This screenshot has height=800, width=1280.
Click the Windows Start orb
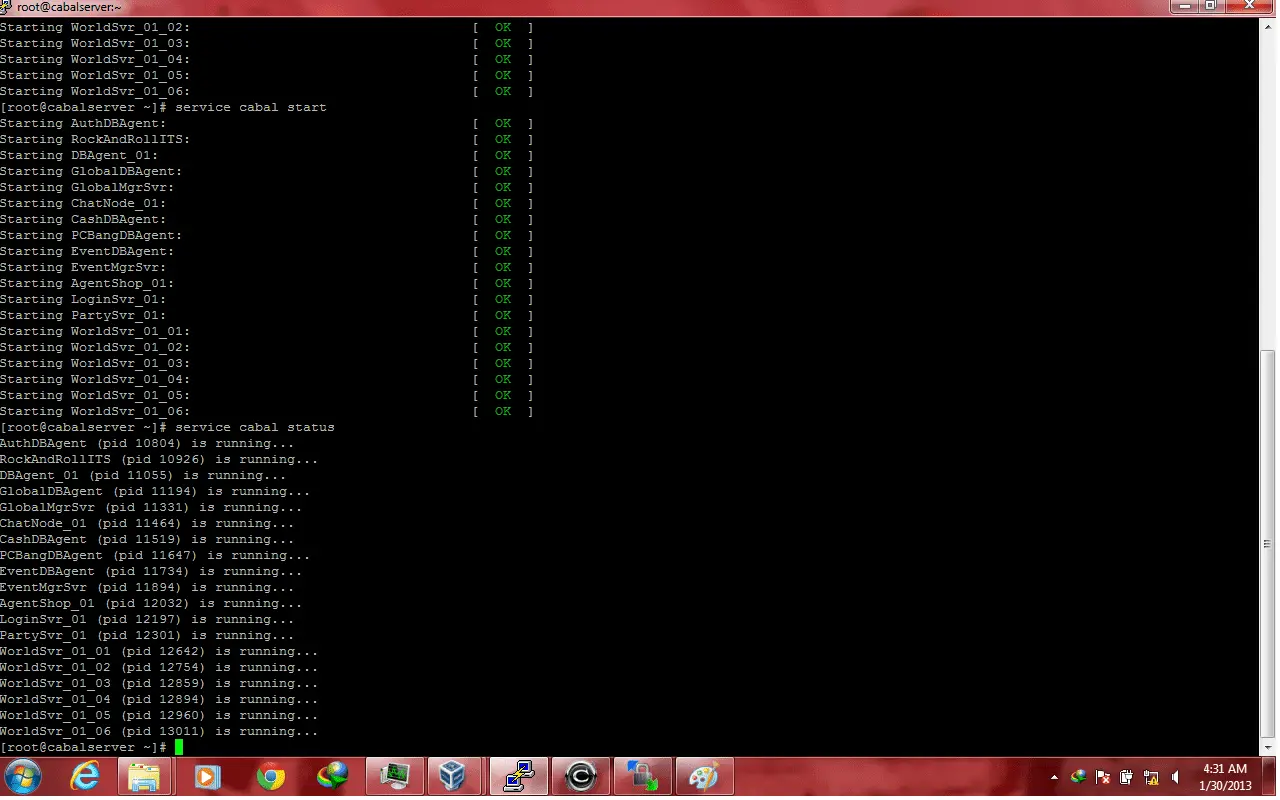(x=23, y=776)
